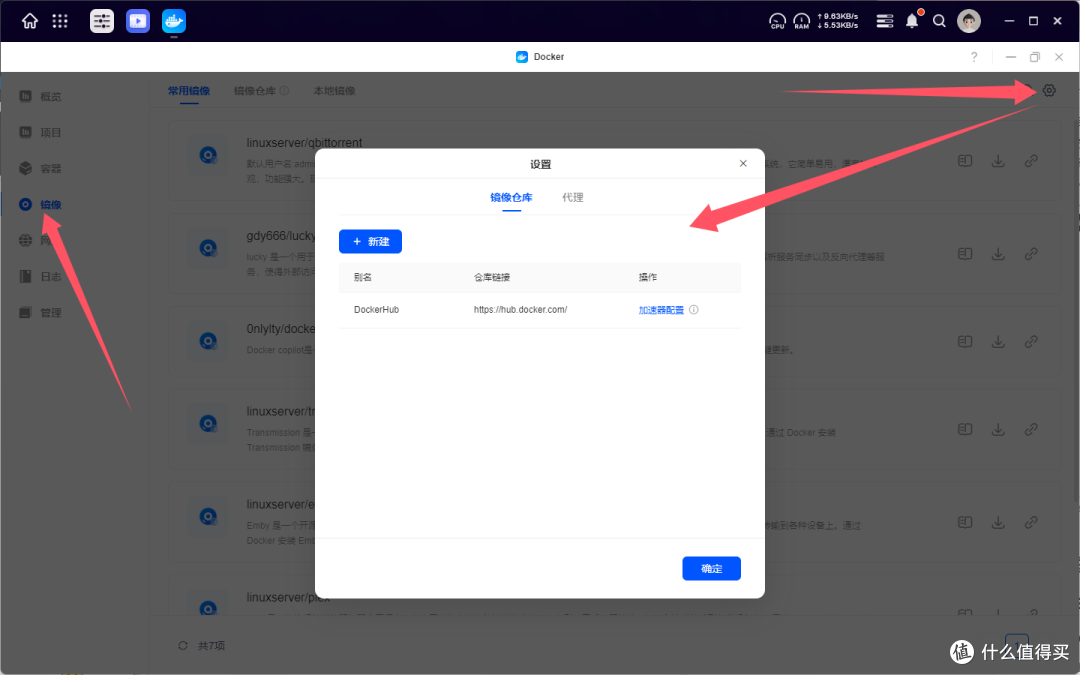Viewport: 1080px width, 675px height.
Task: Click the 共7项 item count text
Action: click(211, 646)
